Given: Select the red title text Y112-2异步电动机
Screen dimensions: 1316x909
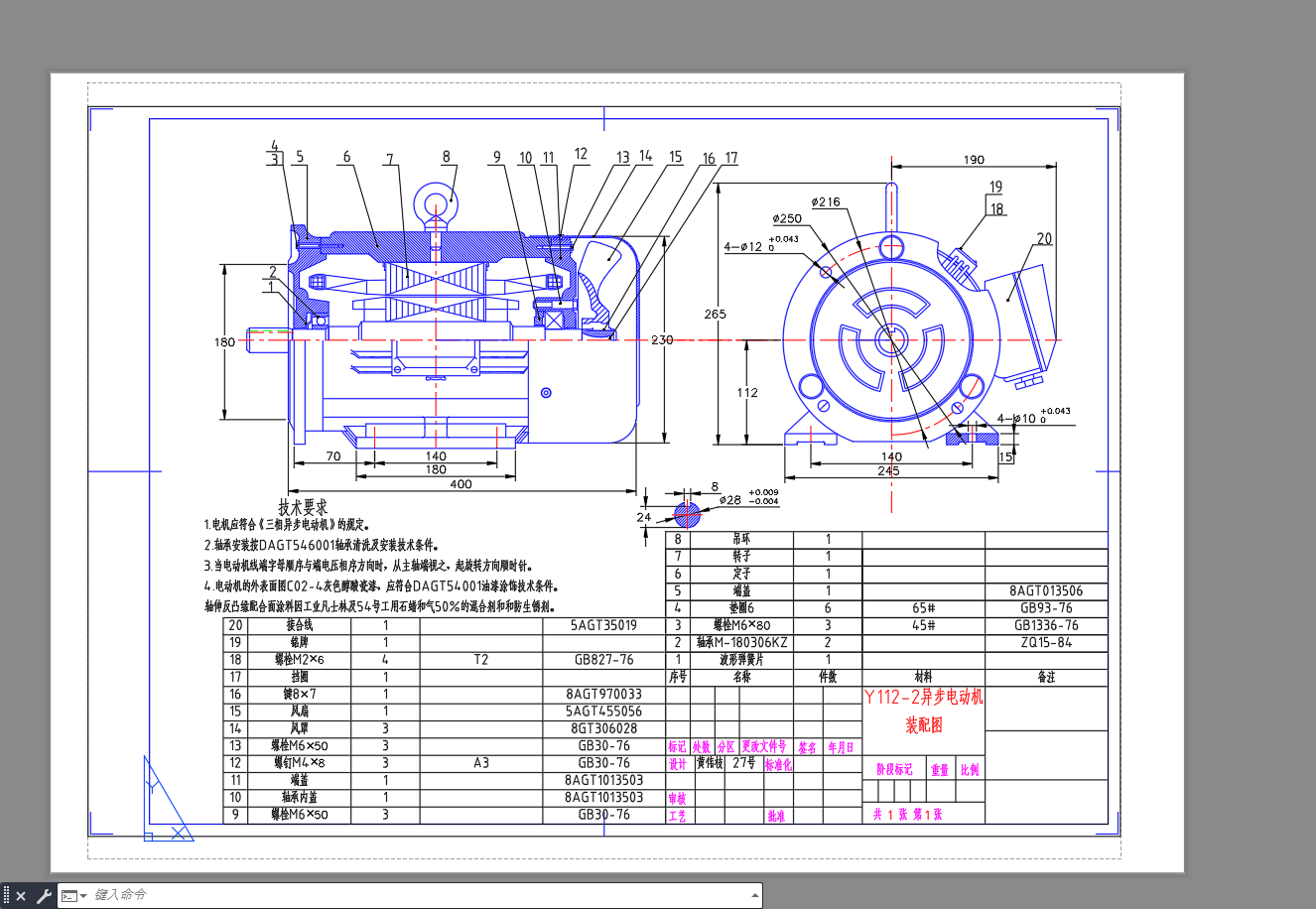Looking at the screenshot, I should (923, 697).
